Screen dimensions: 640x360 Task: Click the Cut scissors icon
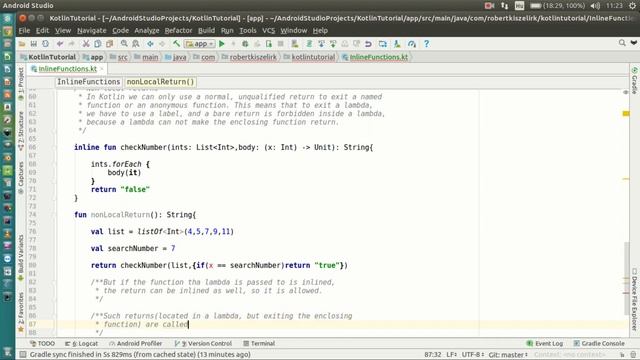click(x=86, y=44)
